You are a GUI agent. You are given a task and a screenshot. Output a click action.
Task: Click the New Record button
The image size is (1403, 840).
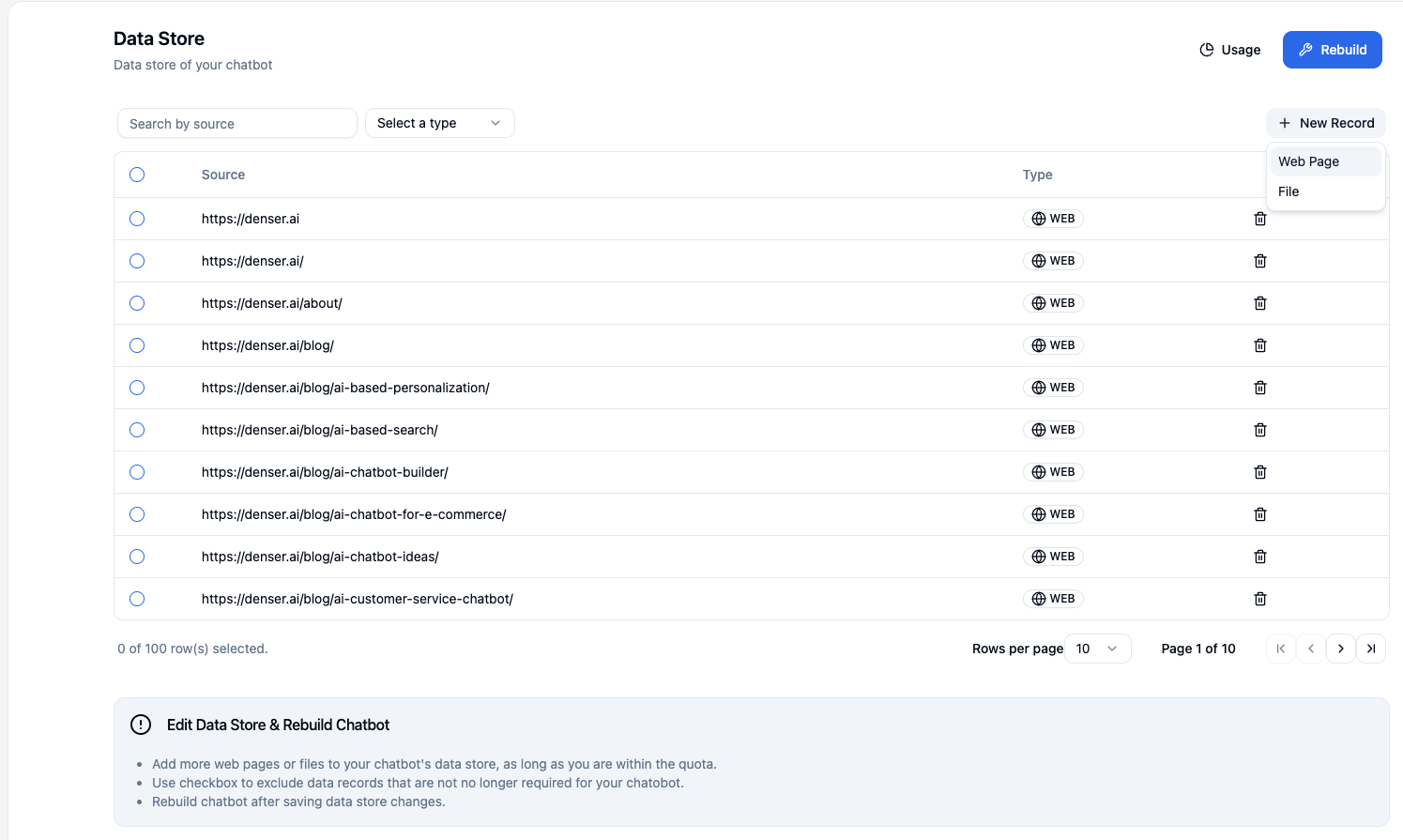tap(1325, 123)
